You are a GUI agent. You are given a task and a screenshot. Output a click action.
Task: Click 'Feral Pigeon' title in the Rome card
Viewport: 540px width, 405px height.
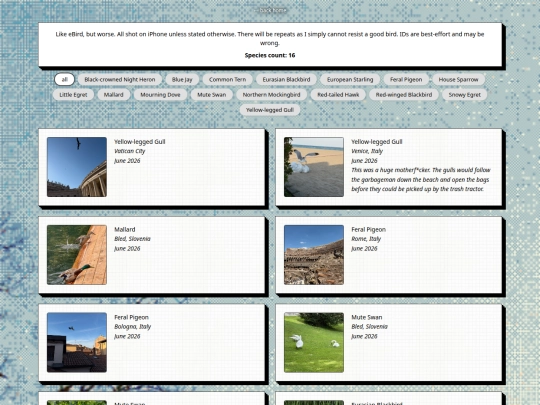coord(368,229)
